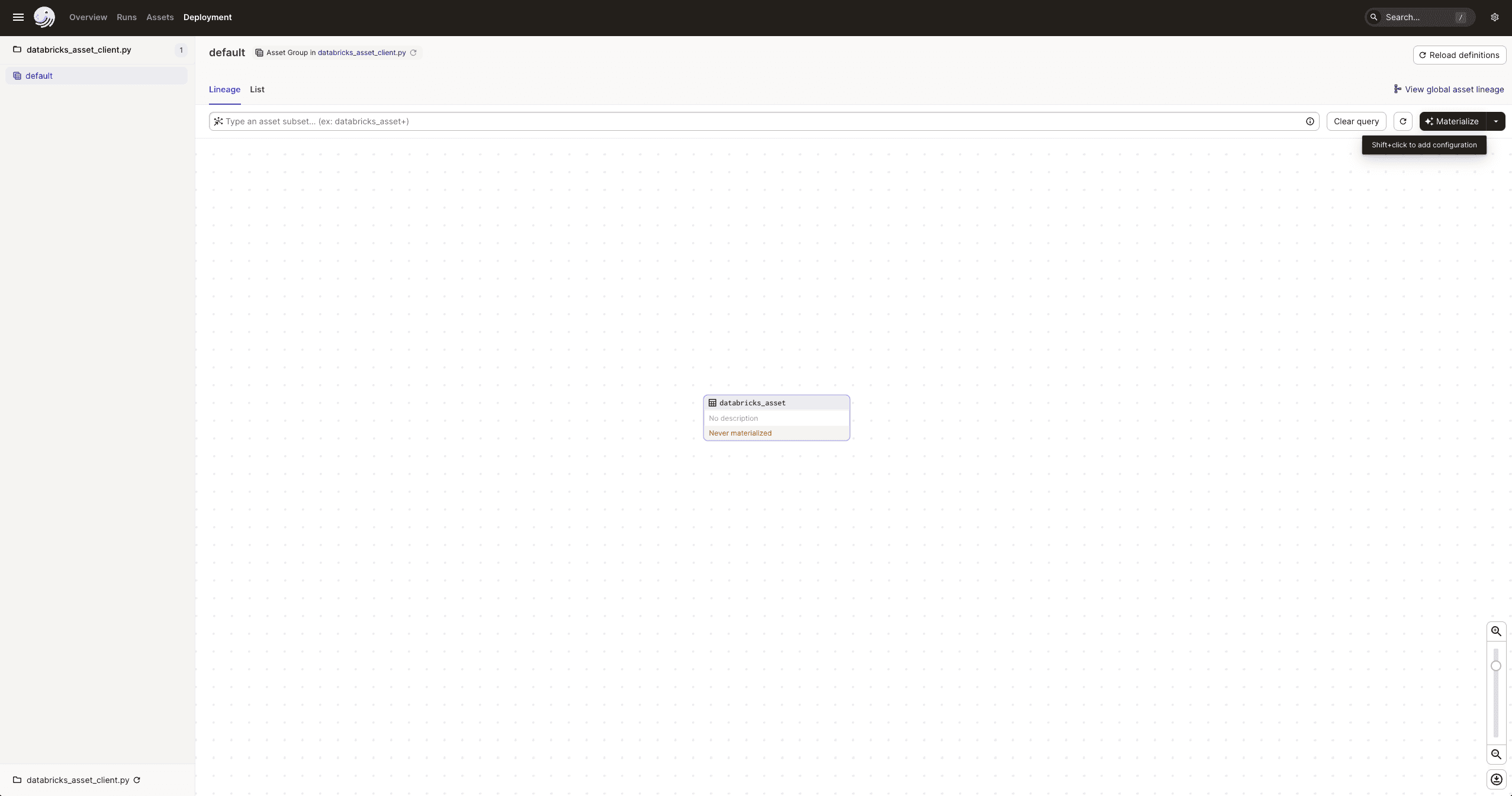1512x796 pixels.
Task: Expand the Materialize dropdown arrow
Action: click(1496, 121)
